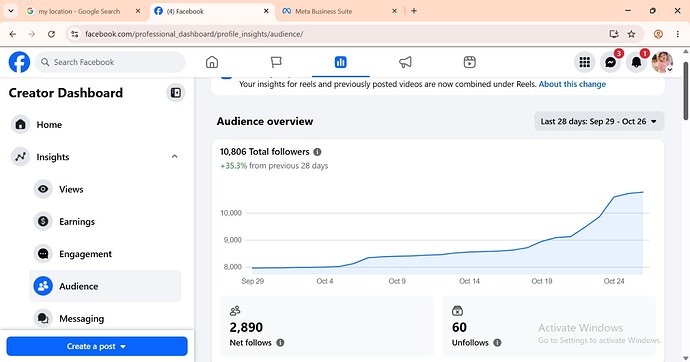Open the Notifications bell icon
This screenshot has height=362, width=690.
pos(636,62)
